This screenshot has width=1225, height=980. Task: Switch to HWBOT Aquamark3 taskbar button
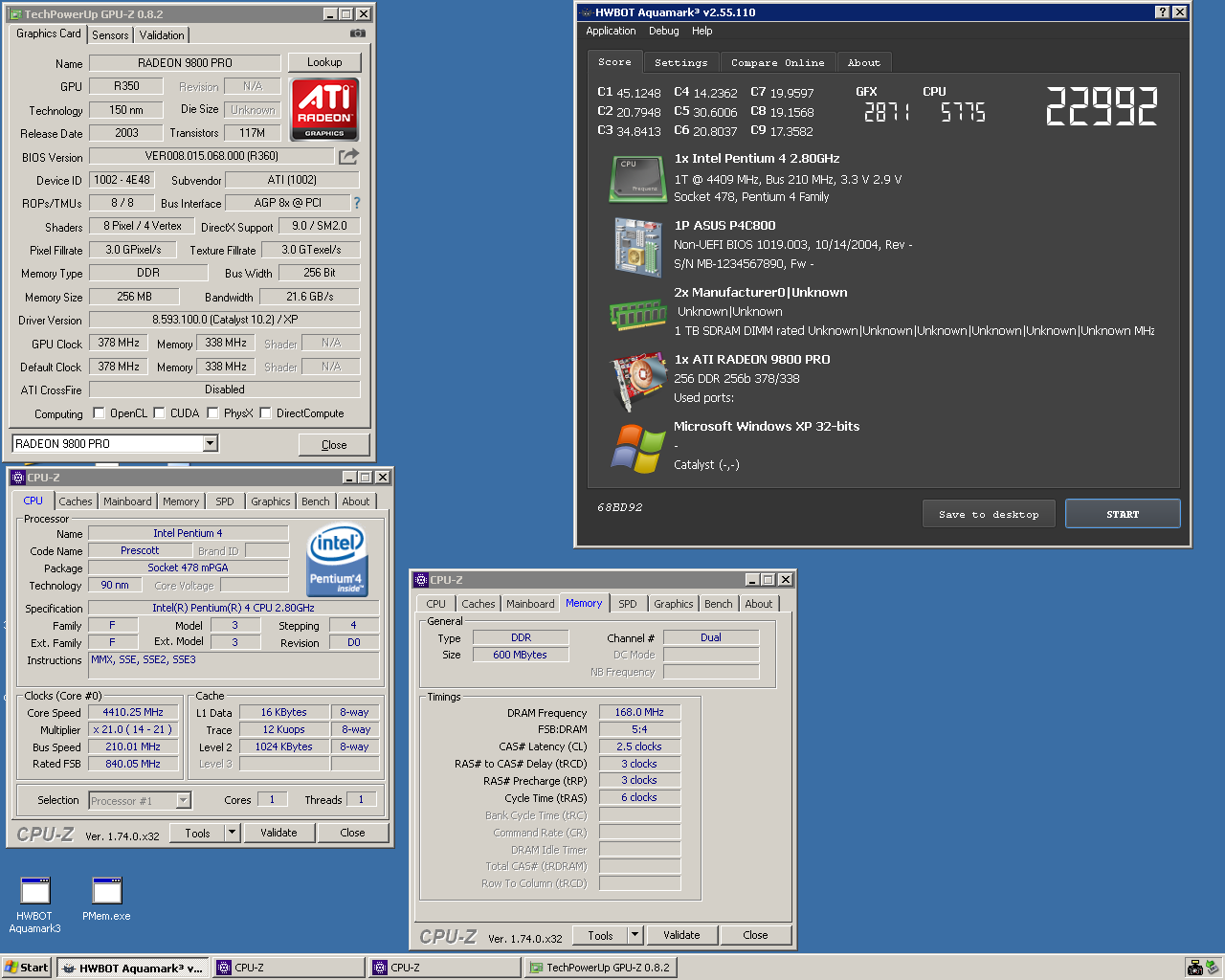tap(132, 968)
